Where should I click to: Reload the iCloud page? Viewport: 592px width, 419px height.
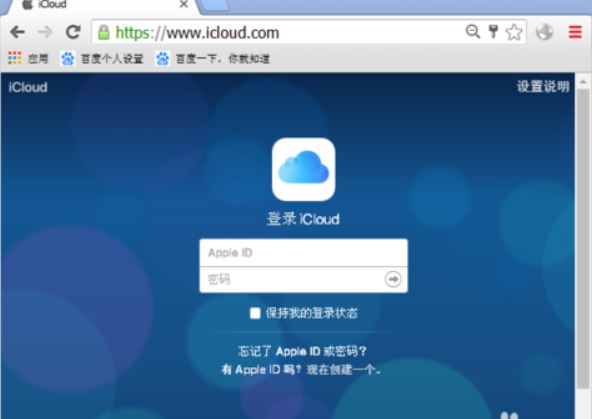pyautogui.click(x=73, y=32)
